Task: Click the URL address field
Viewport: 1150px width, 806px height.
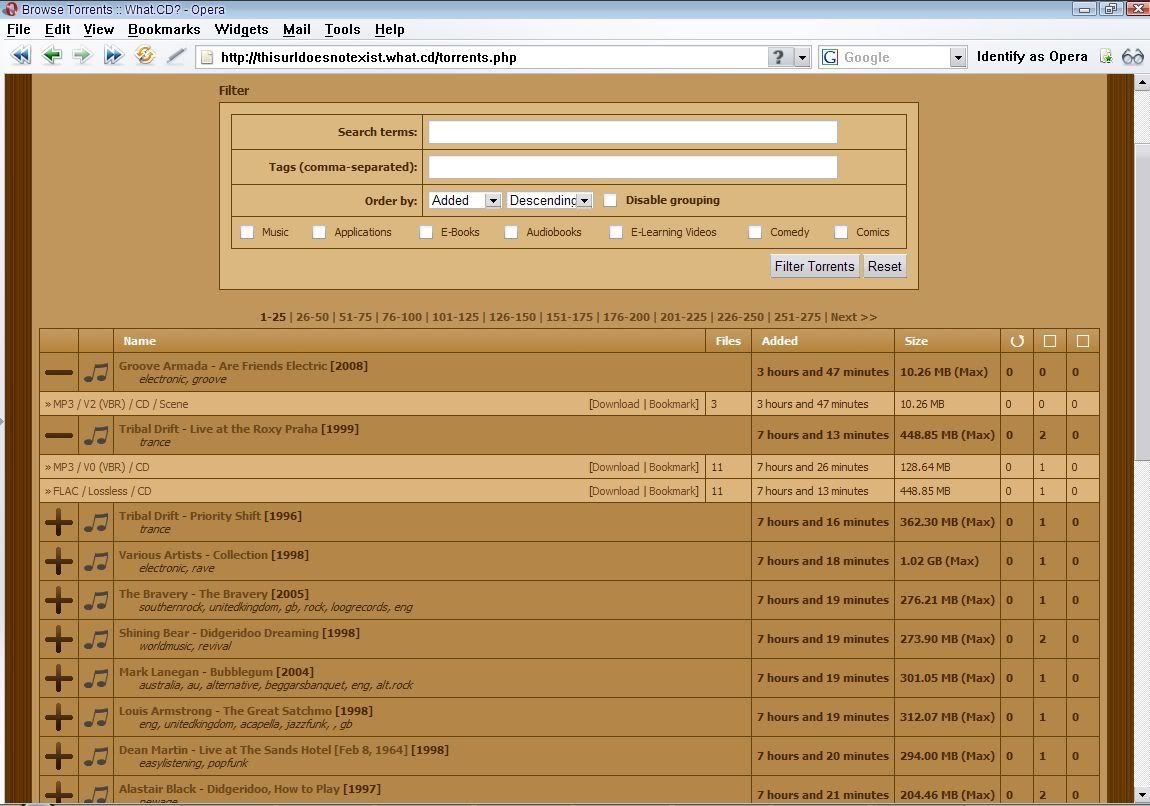Action: pos(491,57)
